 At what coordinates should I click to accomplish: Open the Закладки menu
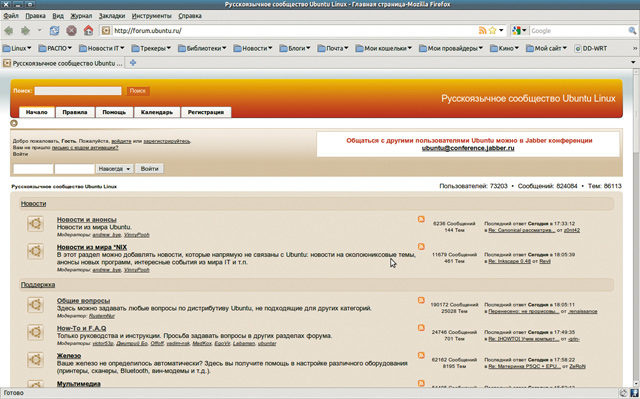pos(112,16)
